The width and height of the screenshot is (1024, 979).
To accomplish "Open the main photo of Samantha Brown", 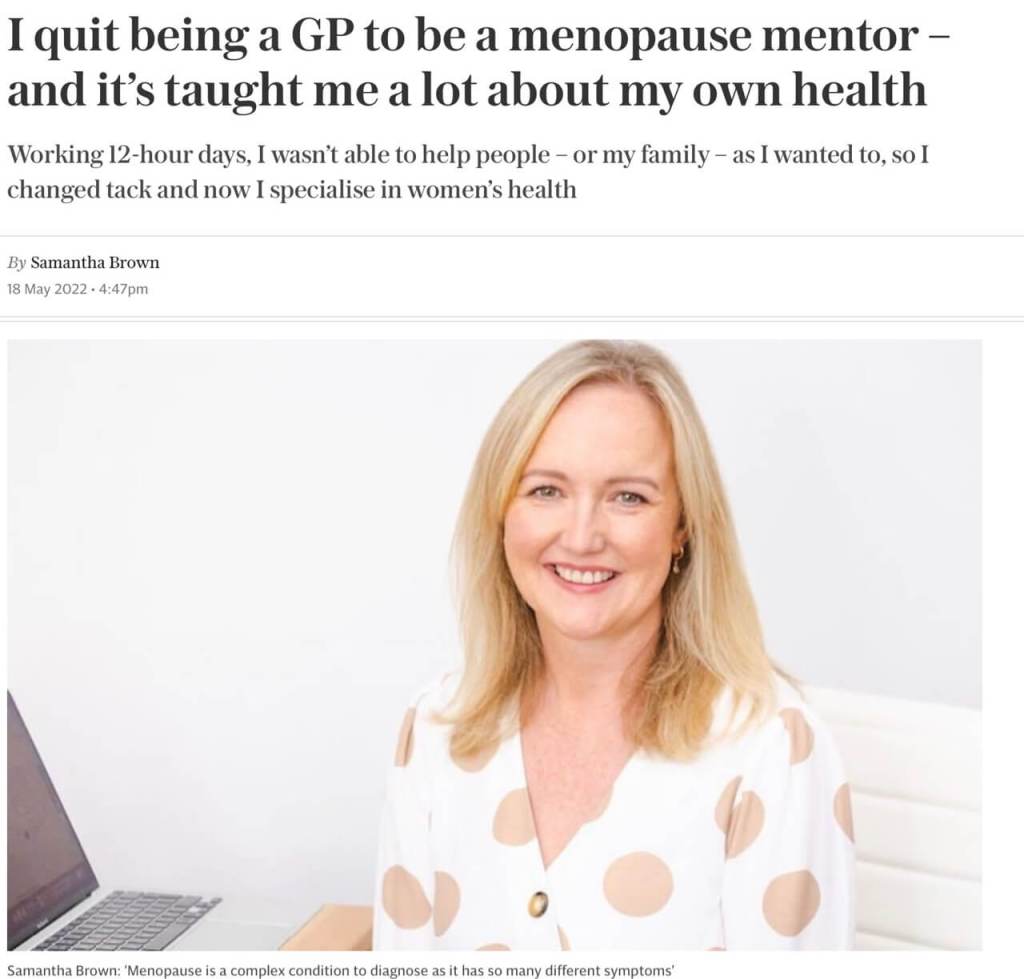I will (x=494, y=645).
